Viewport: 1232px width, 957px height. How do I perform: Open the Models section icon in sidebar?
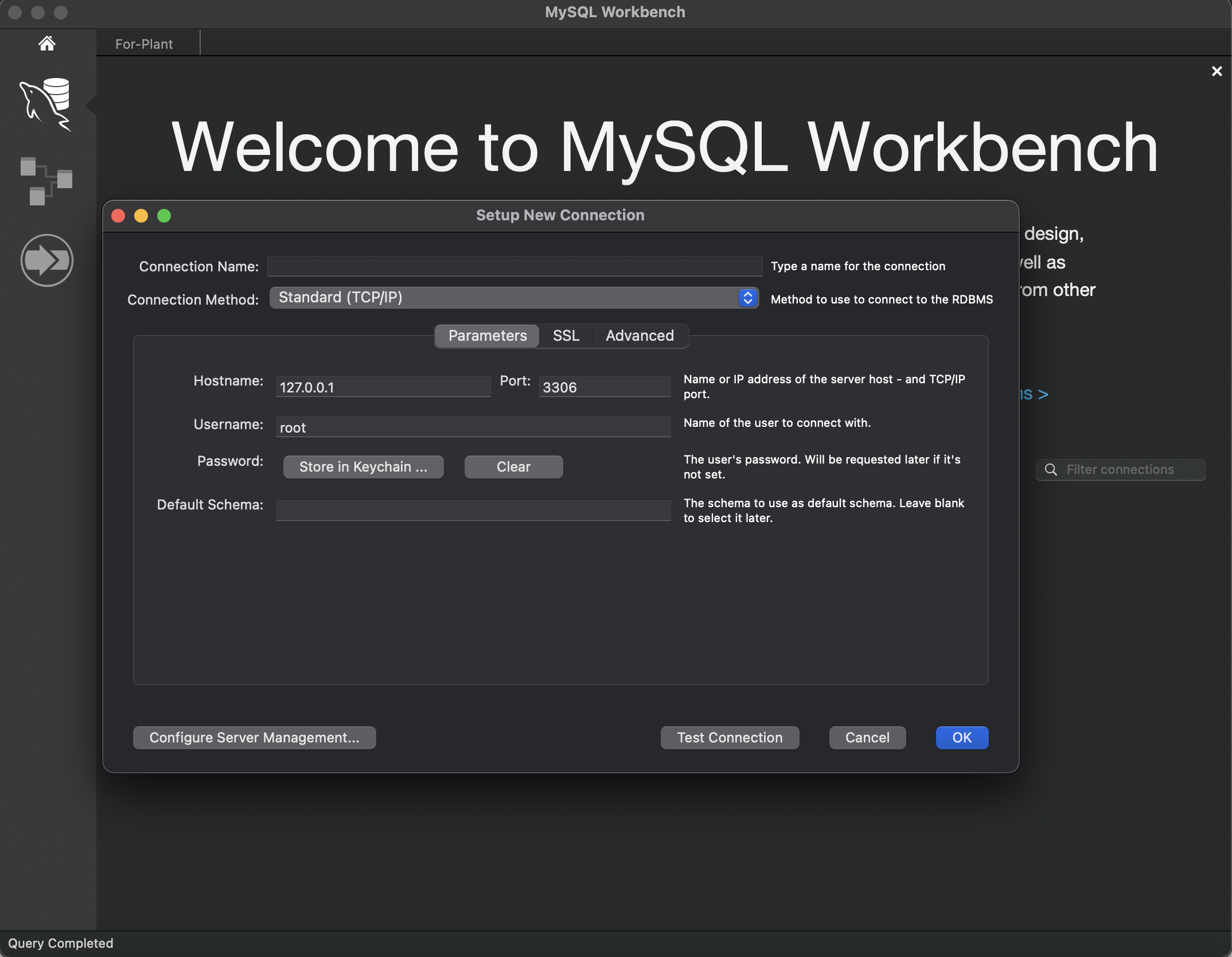(46, 181)
